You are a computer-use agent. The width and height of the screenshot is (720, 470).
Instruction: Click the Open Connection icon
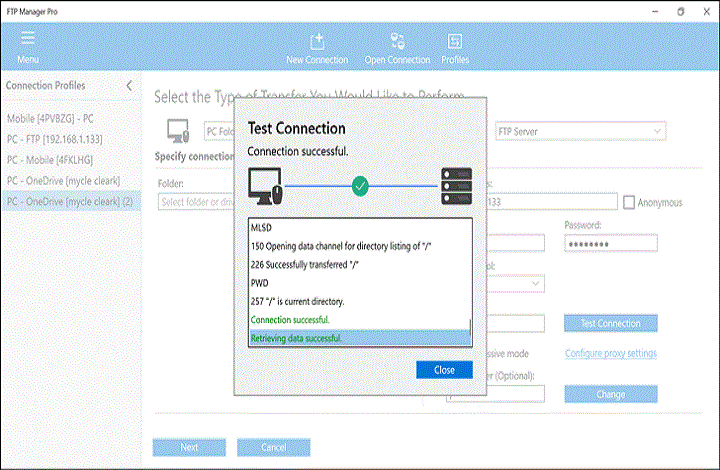tap(397, 42)
